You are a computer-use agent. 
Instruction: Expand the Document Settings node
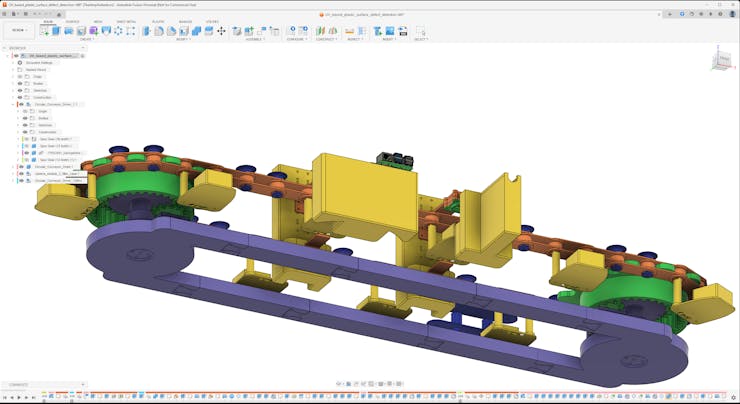pyautogui.click(x=13, y=62)
